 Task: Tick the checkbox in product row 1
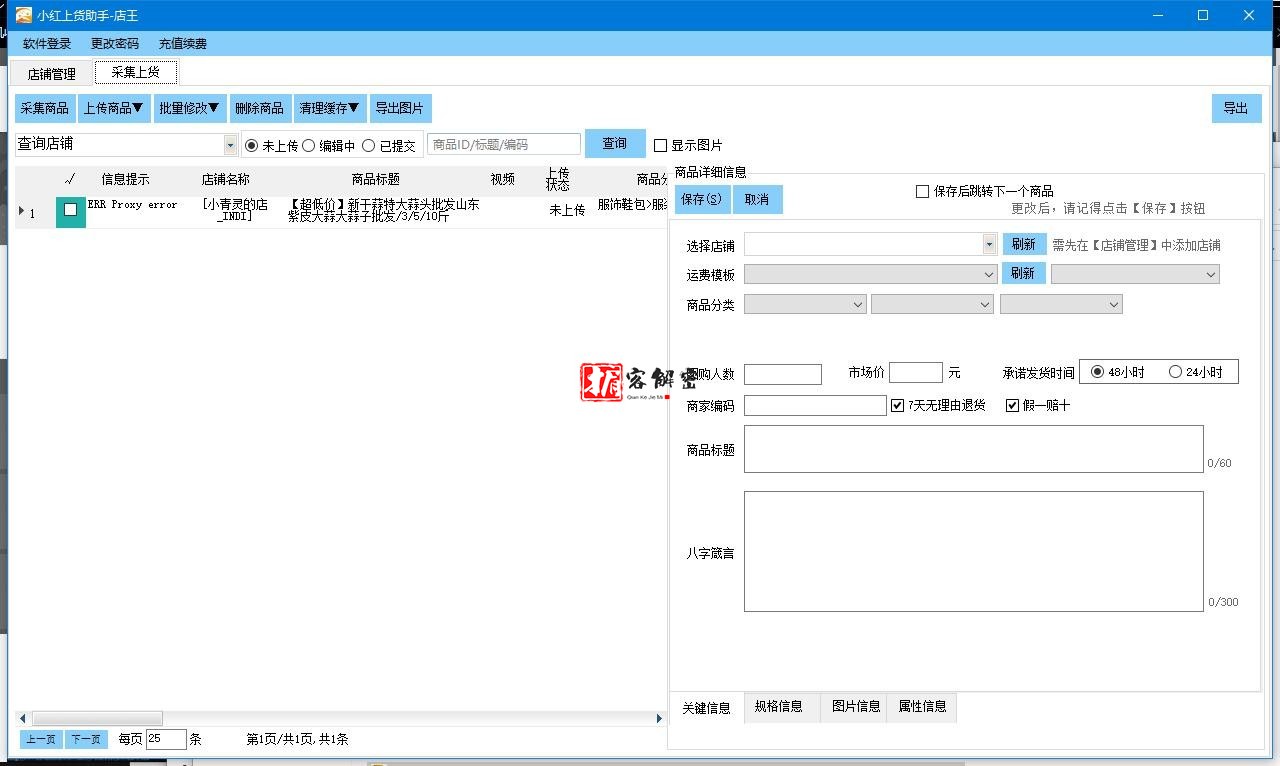70,210
